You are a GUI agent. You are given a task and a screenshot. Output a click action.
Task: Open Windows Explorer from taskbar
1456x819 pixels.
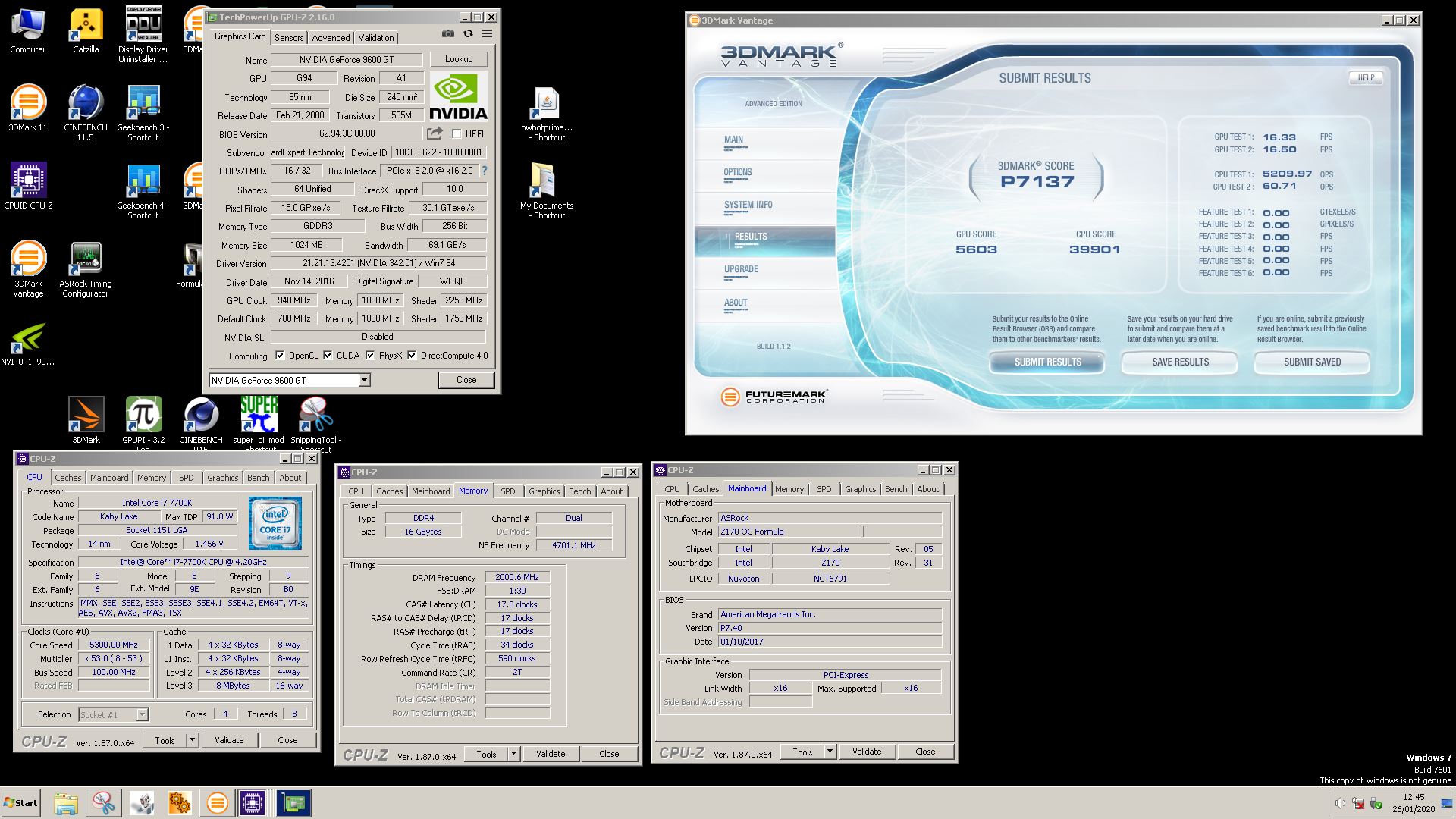[66, 802]
